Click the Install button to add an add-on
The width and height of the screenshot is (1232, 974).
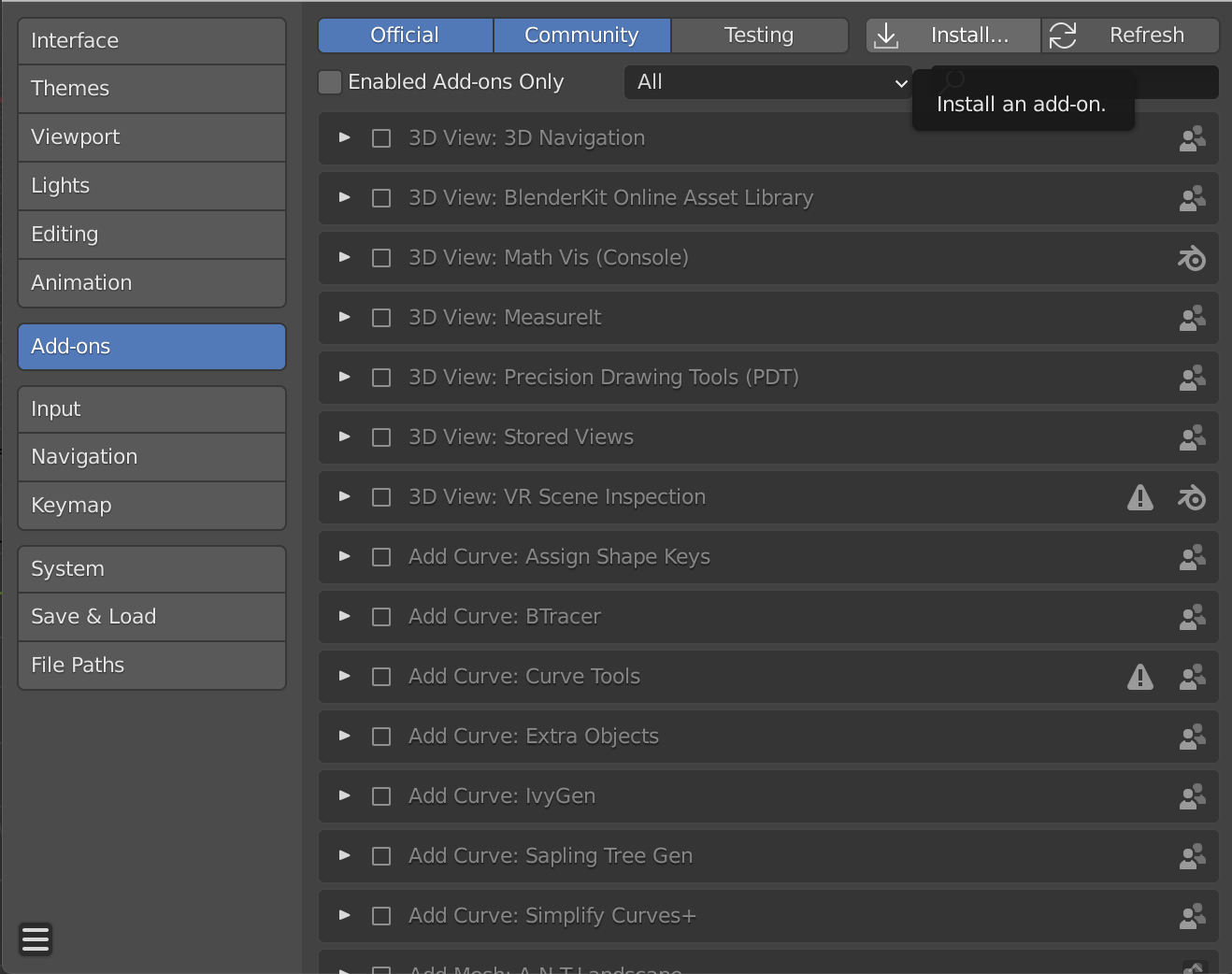952,35
